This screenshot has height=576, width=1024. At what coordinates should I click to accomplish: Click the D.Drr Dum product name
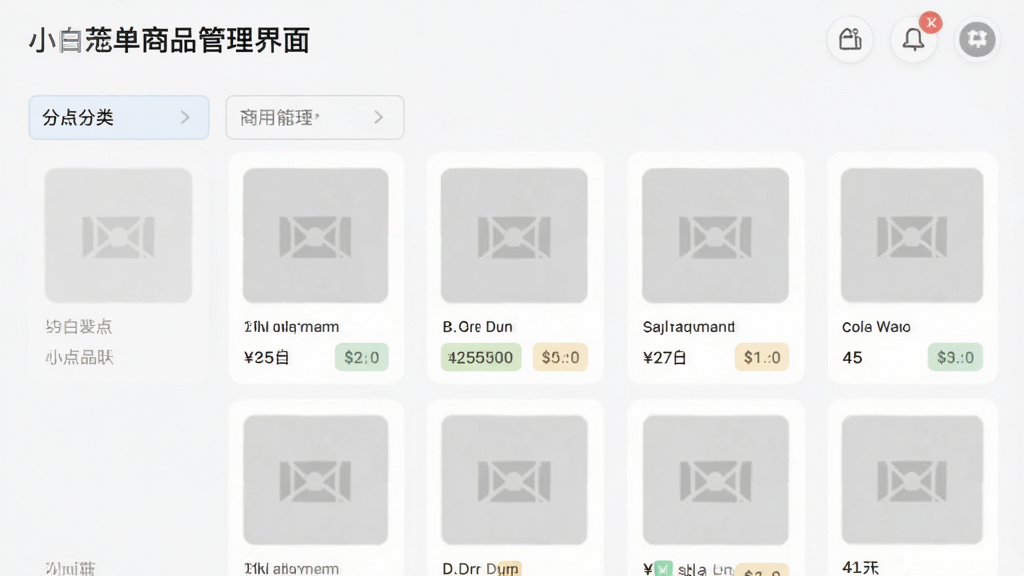(x=481, y=569)
